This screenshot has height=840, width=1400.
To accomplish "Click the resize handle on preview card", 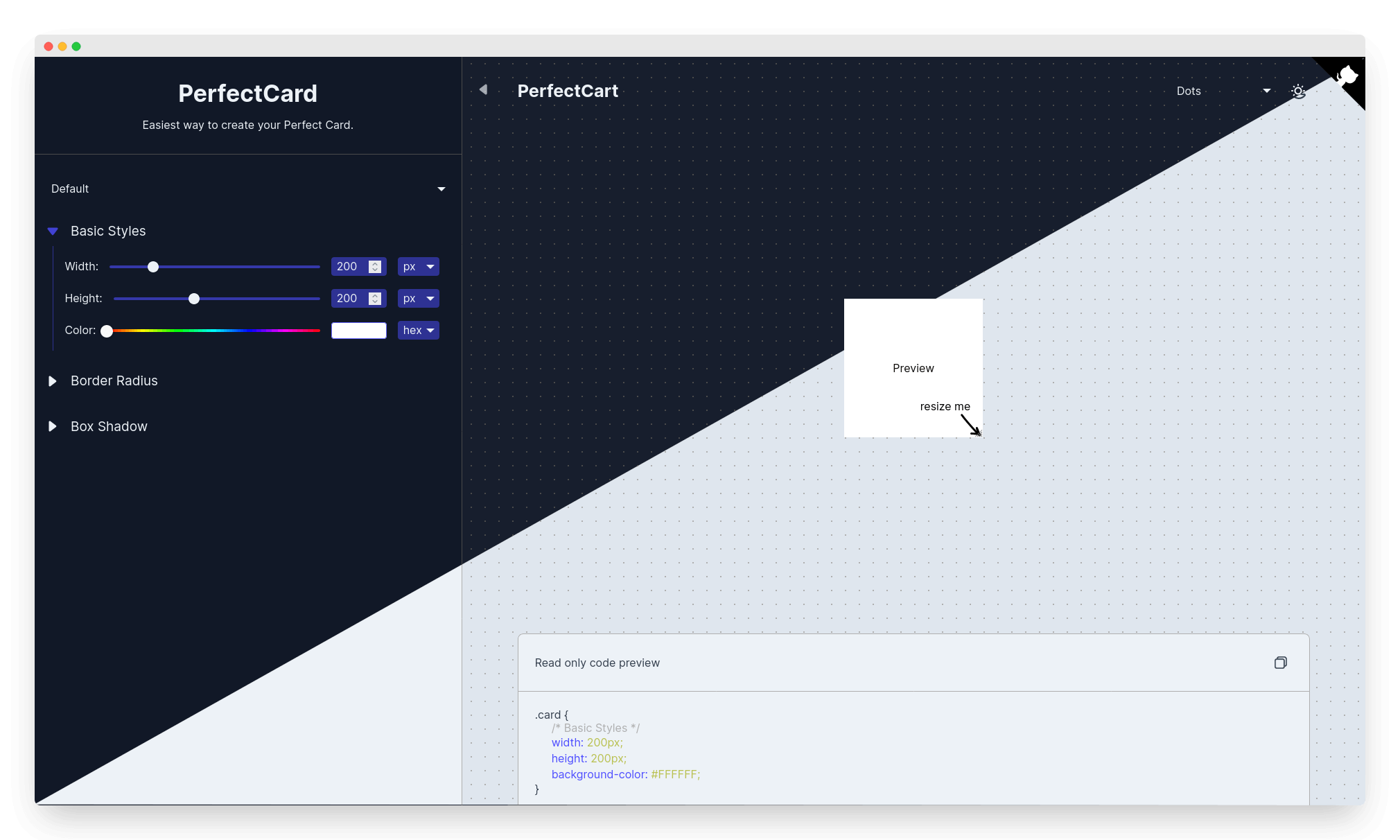I will point(978,432).
